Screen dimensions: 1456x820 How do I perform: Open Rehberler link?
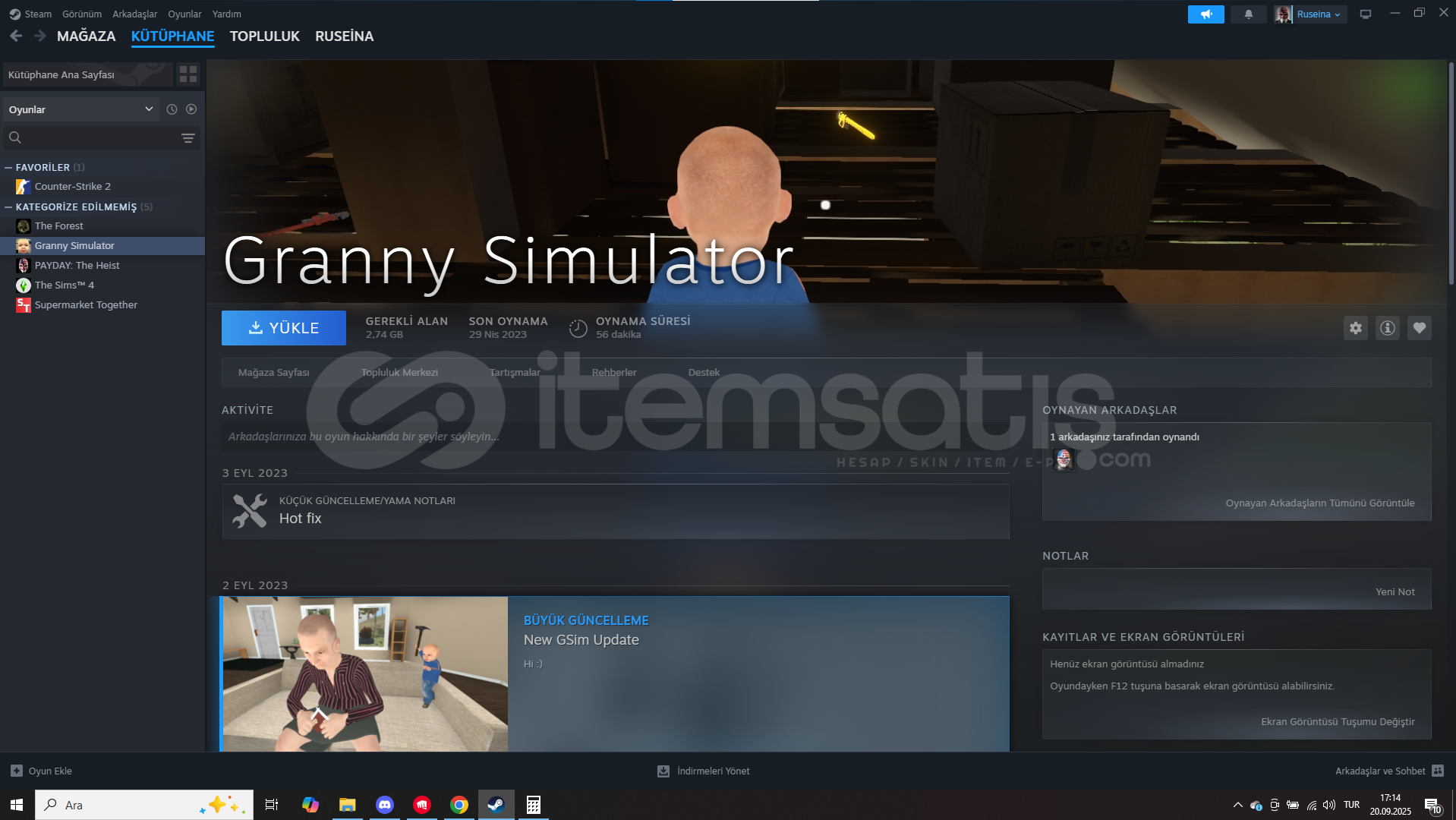point(614,372)
